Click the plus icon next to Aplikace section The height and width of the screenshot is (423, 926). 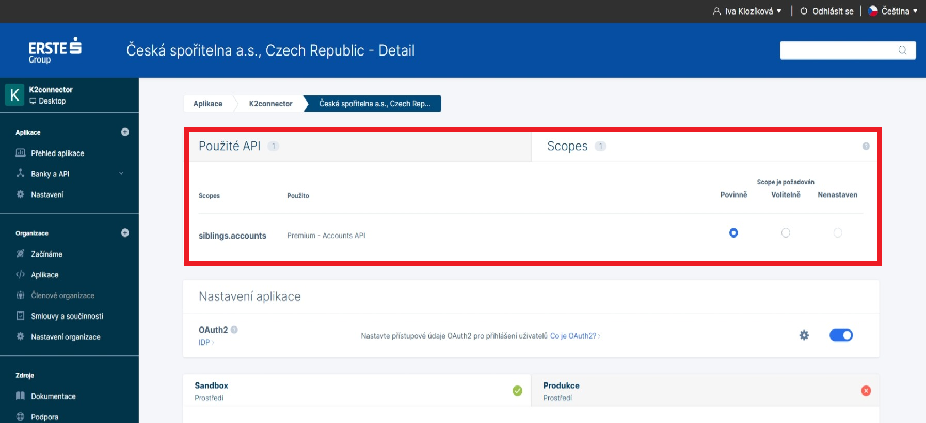(x=125, y=132)
